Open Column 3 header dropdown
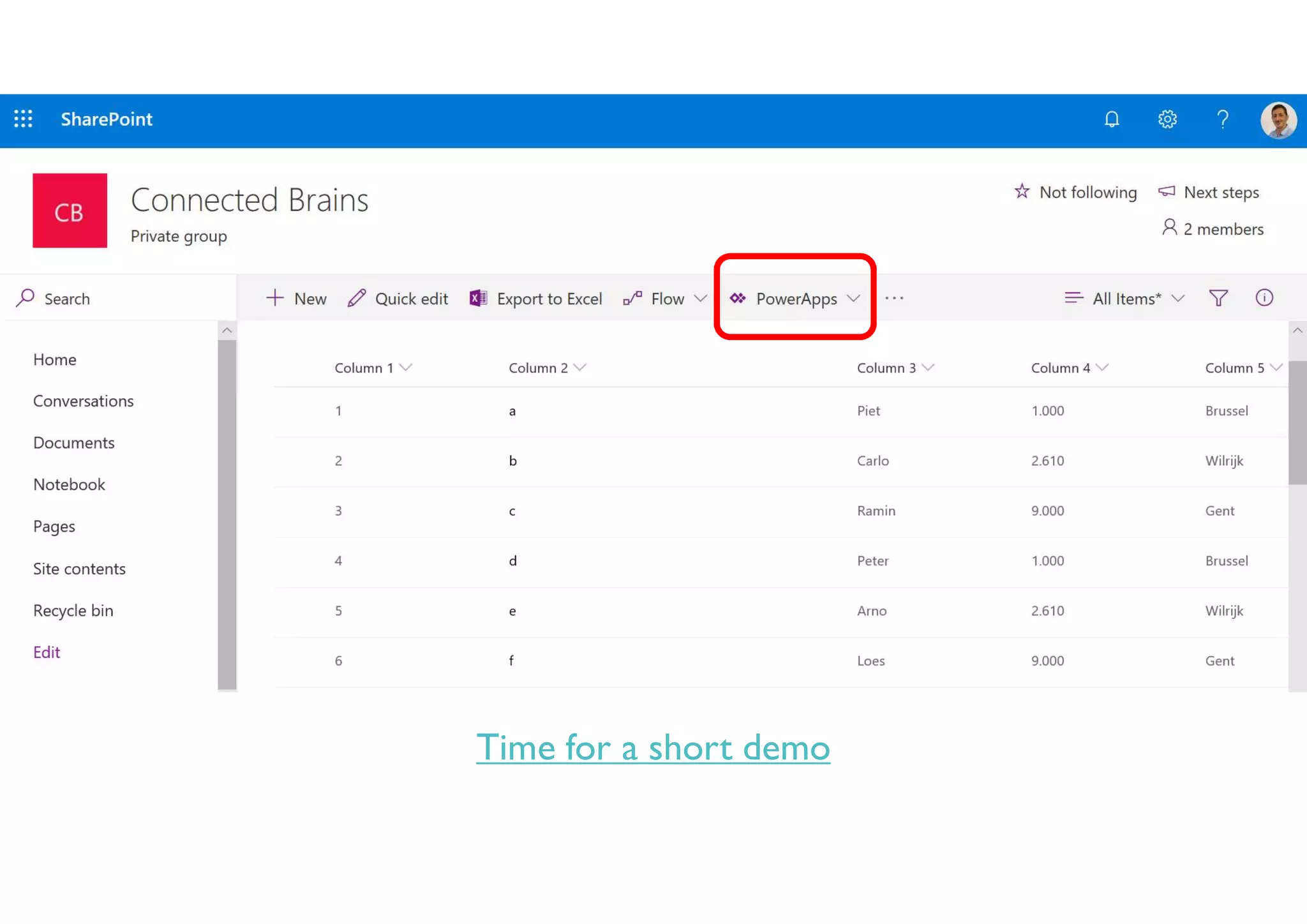Image resolution: width=1307 pixels, height=924 pixels. pyautogui.click(x=928, y=368)
